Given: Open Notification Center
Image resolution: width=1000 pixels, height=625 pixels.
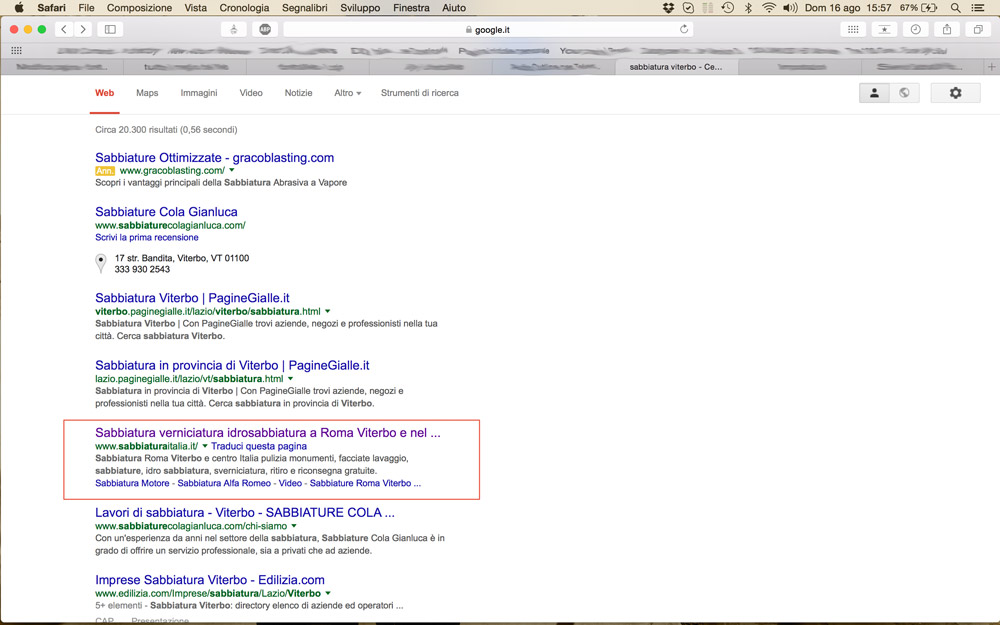Looking at the screenshot, I should (977, 8).
